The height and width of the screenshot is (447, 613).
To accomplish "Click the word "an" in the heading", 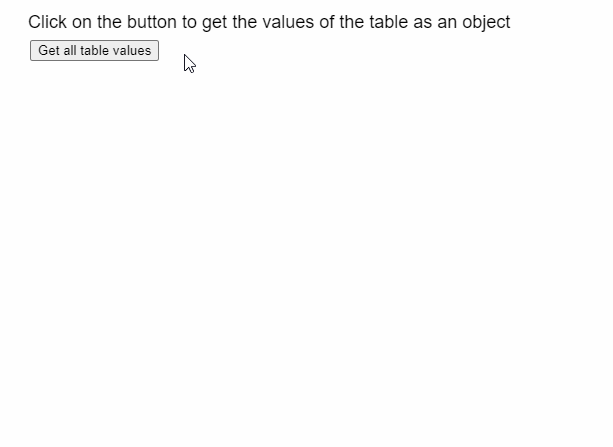I will [x=446, y=22].
